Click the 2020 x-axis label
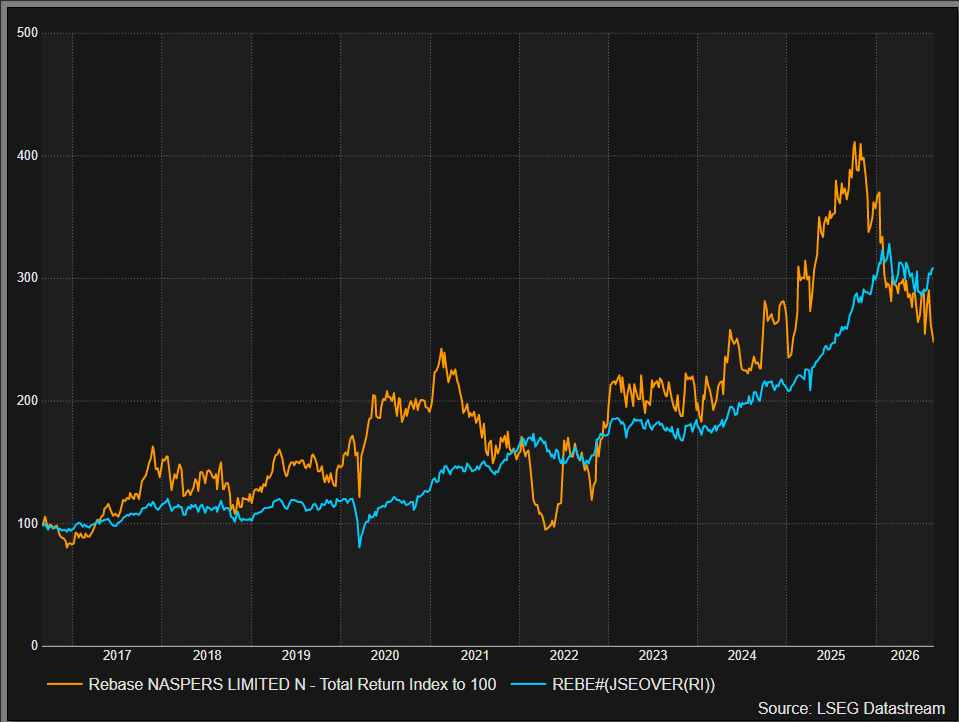The height and width of the screenshot is (722, 959). 385,655
